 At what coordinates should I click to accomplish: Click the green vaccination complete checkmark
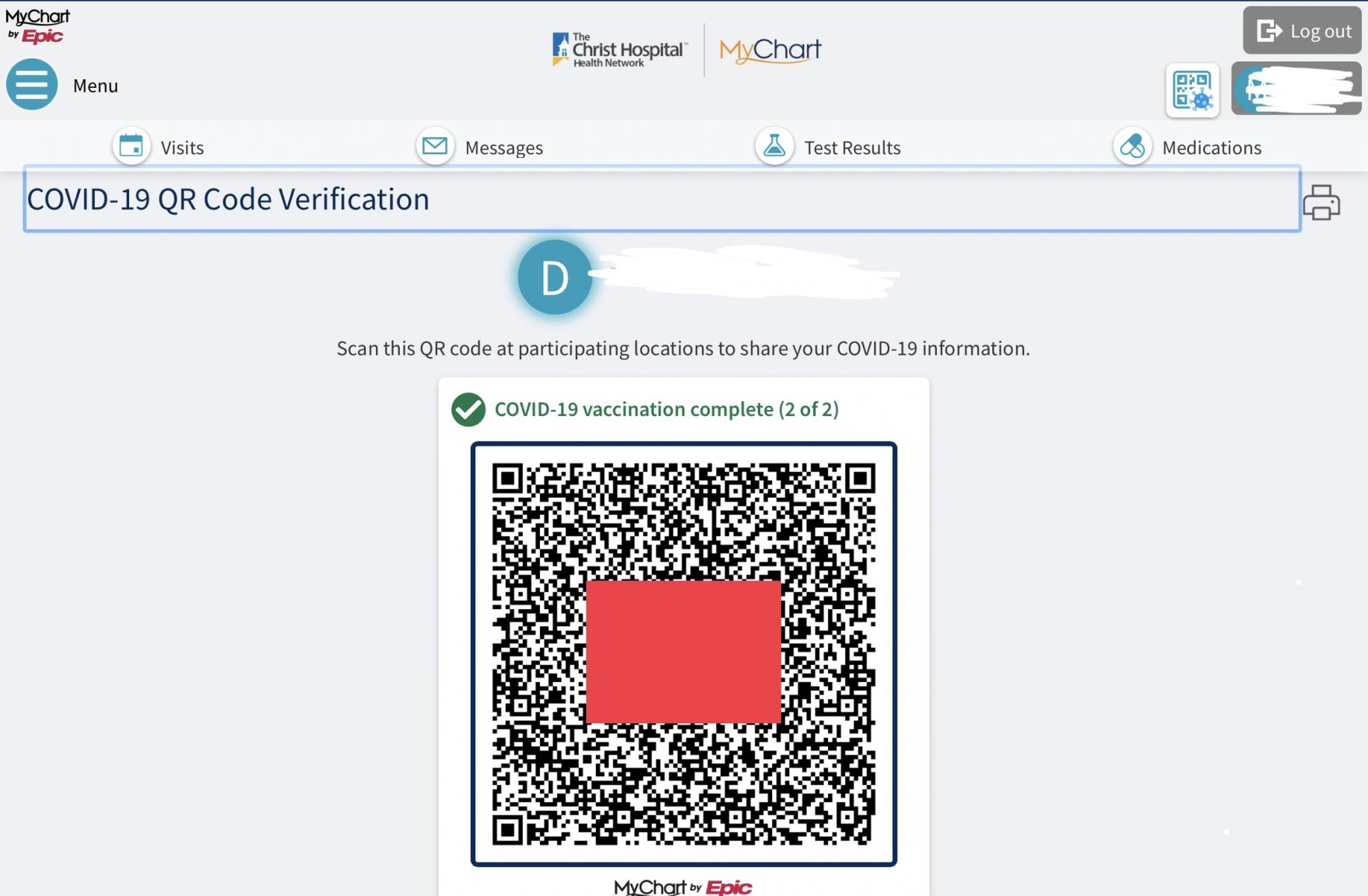(x=468, y=409)
